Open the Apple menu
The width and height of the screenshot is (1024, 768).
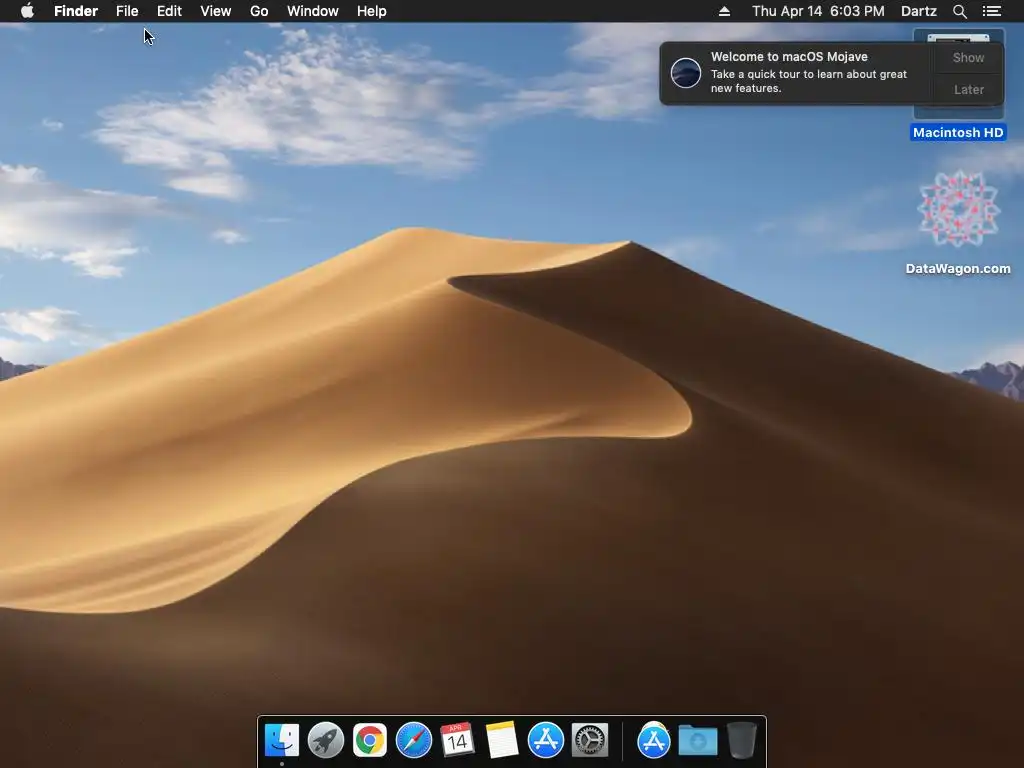click(27, 11)
